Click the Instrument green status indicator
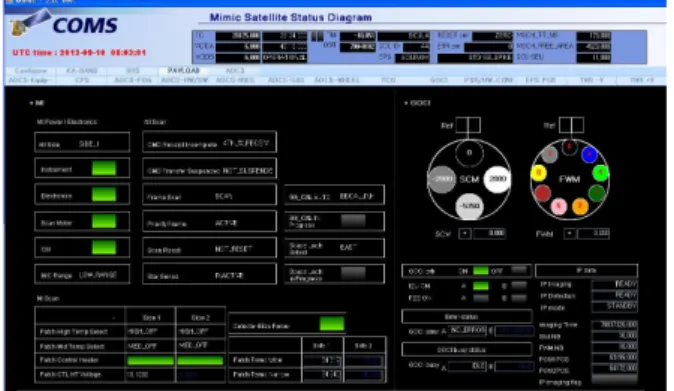 [104, 168]
